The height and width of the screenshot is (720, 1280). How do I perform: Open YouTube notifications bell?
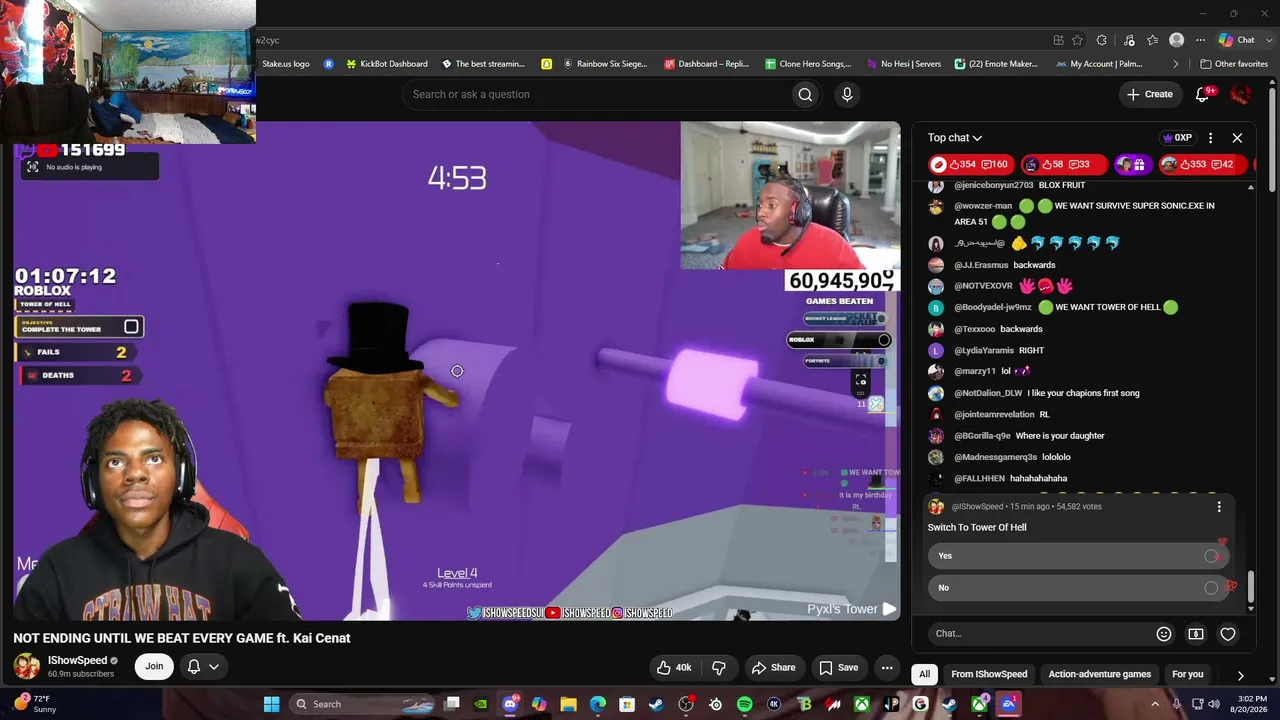[x=1203, y=94]
